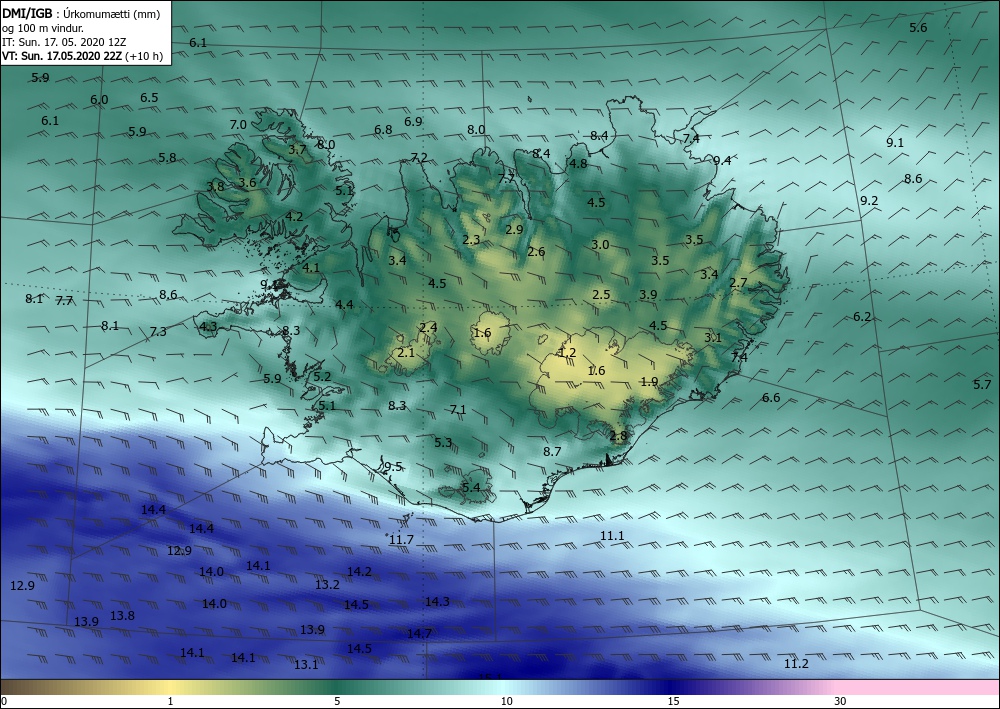
Task: Click the 'og 100 m vindur.' legend line
Action: [43, 28]
